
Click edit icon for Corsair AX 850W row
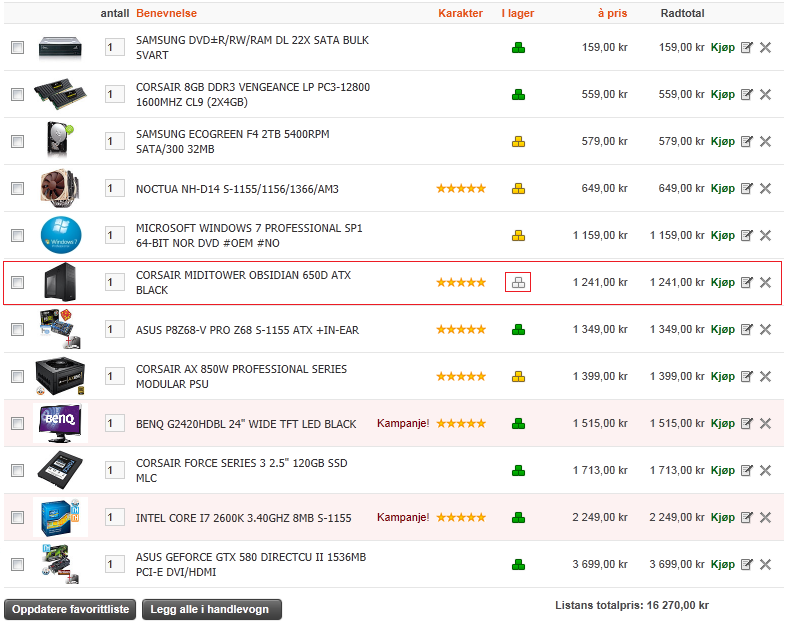click(746, 377)
